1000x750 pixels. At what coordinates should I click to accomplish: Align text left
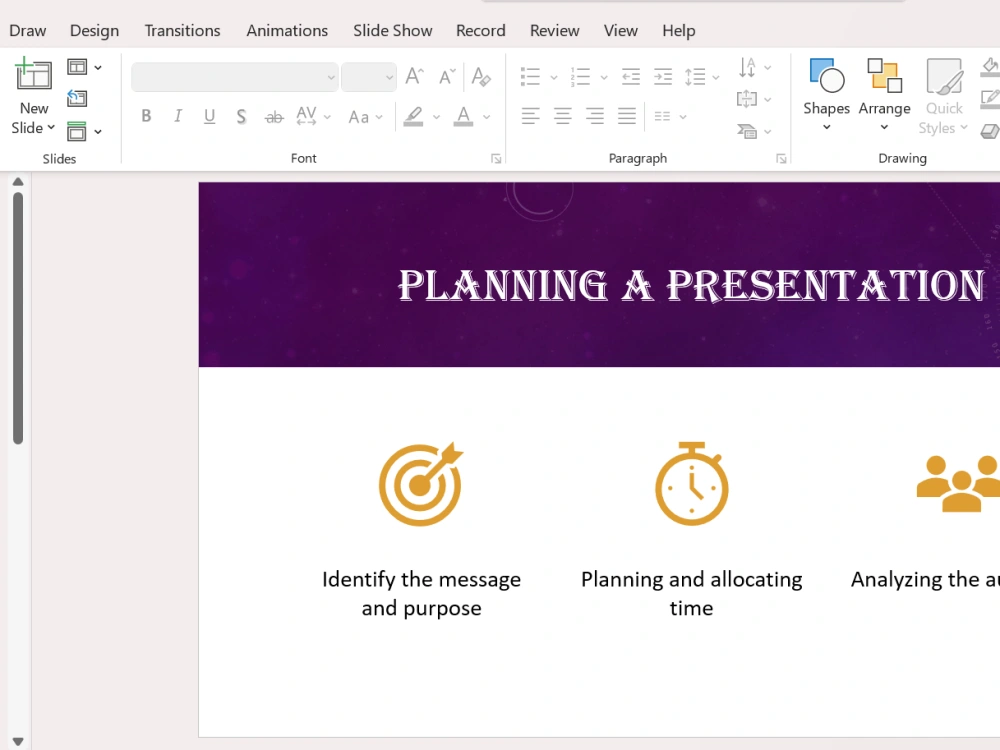tap(530, 116)
